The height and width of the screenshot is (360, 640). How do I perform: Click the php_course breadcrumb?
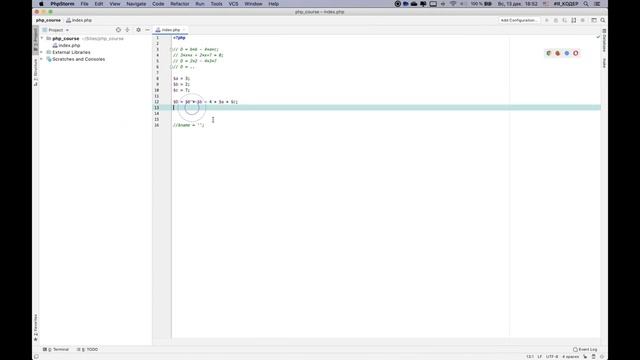48,20
